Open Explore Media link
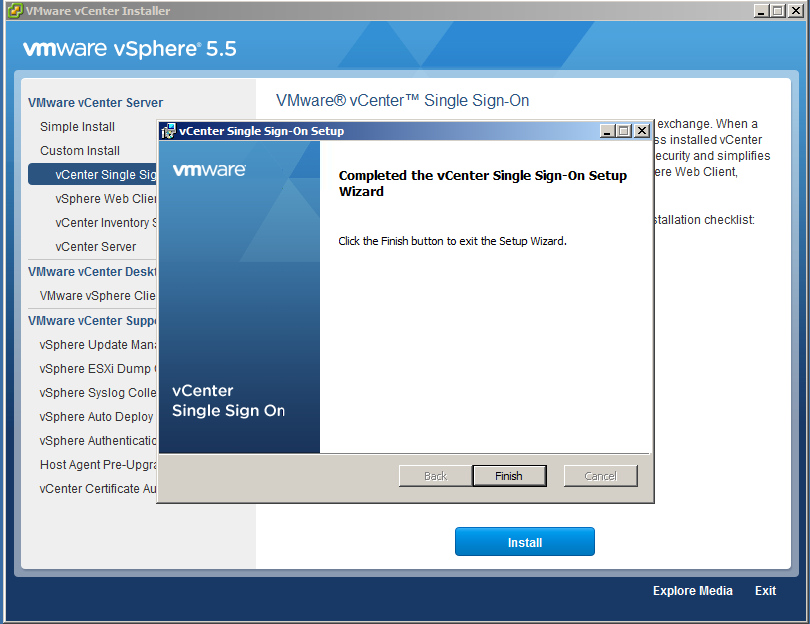 tap(692, 591)
